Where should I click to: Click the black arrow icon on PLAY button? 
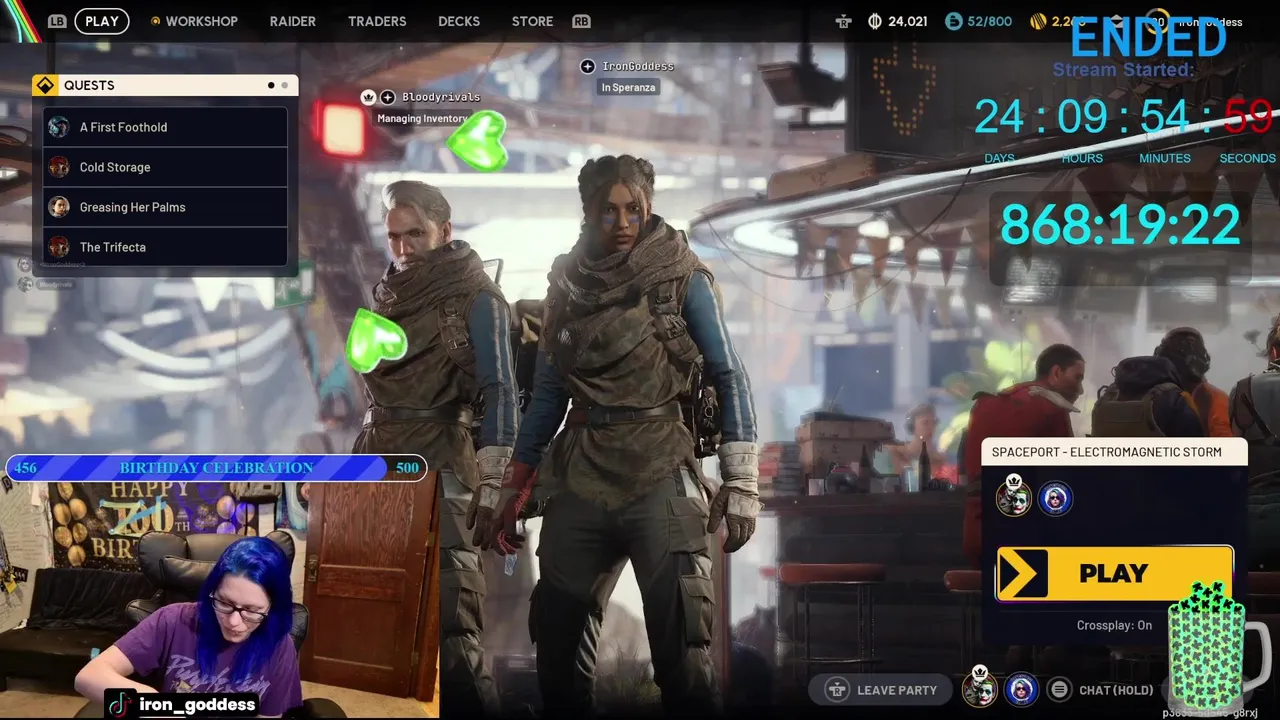1022,573
